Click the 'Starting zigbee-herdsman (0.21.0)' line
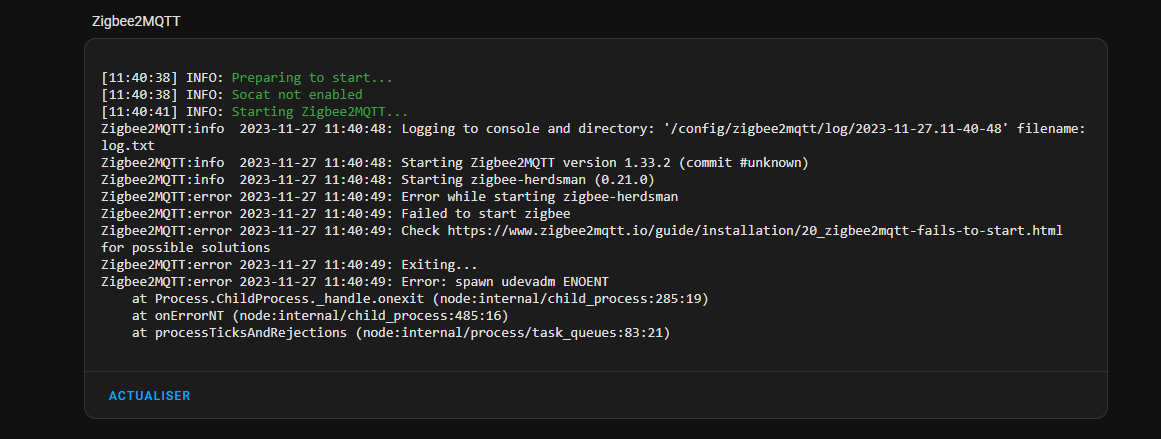Image resolution: width=1161 pixels, height=439 pixels. [378, 180]
